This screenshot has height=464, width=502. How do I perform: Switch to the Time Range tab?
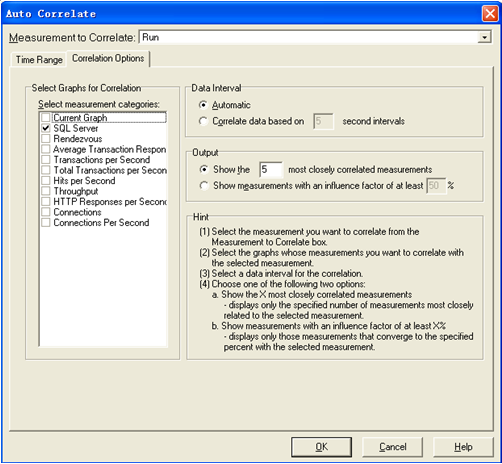point(39,60)
